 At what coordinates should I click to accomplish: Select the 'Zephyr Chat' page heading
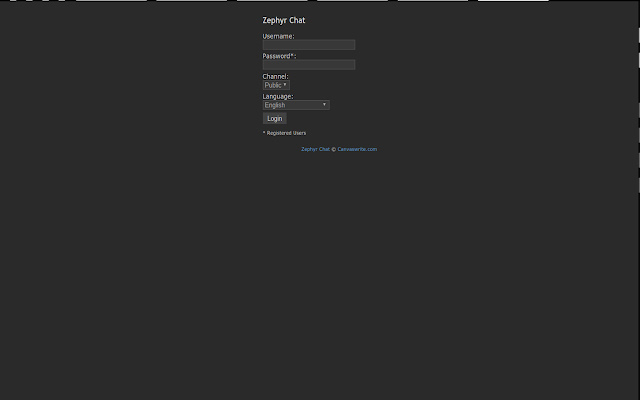(x=284, y=20)
